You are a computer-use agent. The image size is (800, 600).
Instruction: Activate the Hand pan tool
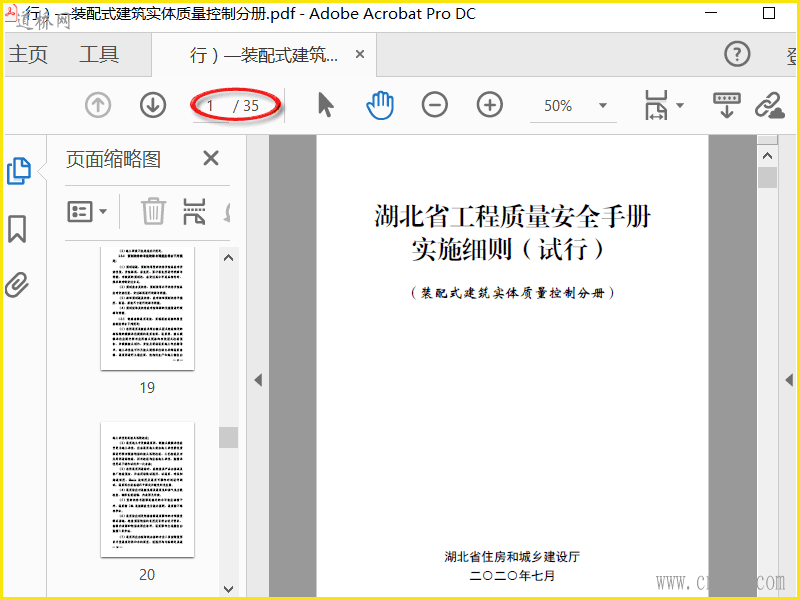380,105
